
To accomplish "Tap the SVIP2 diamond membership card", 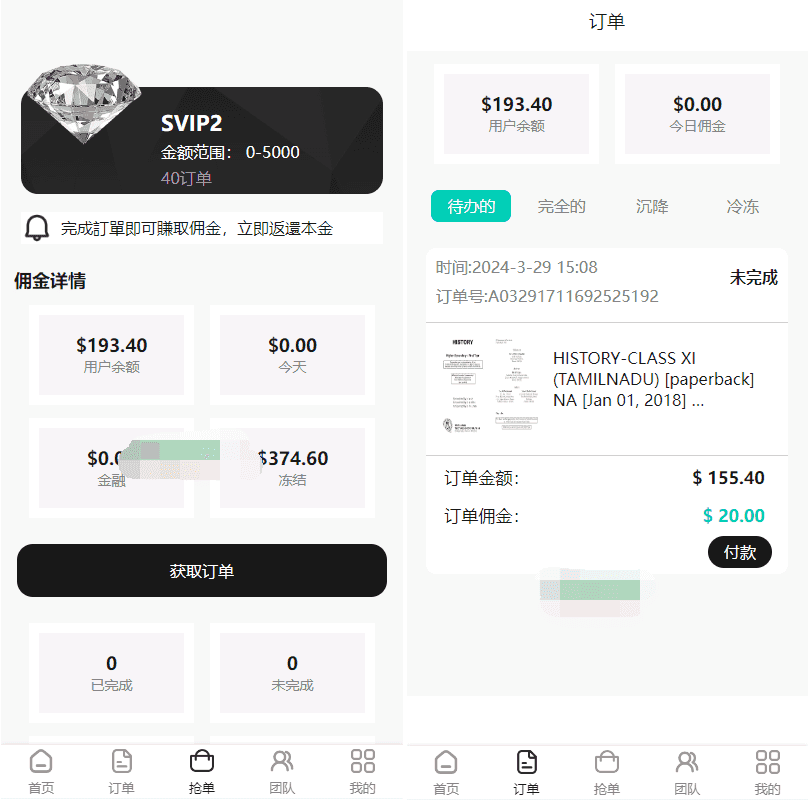I will 202,140.
